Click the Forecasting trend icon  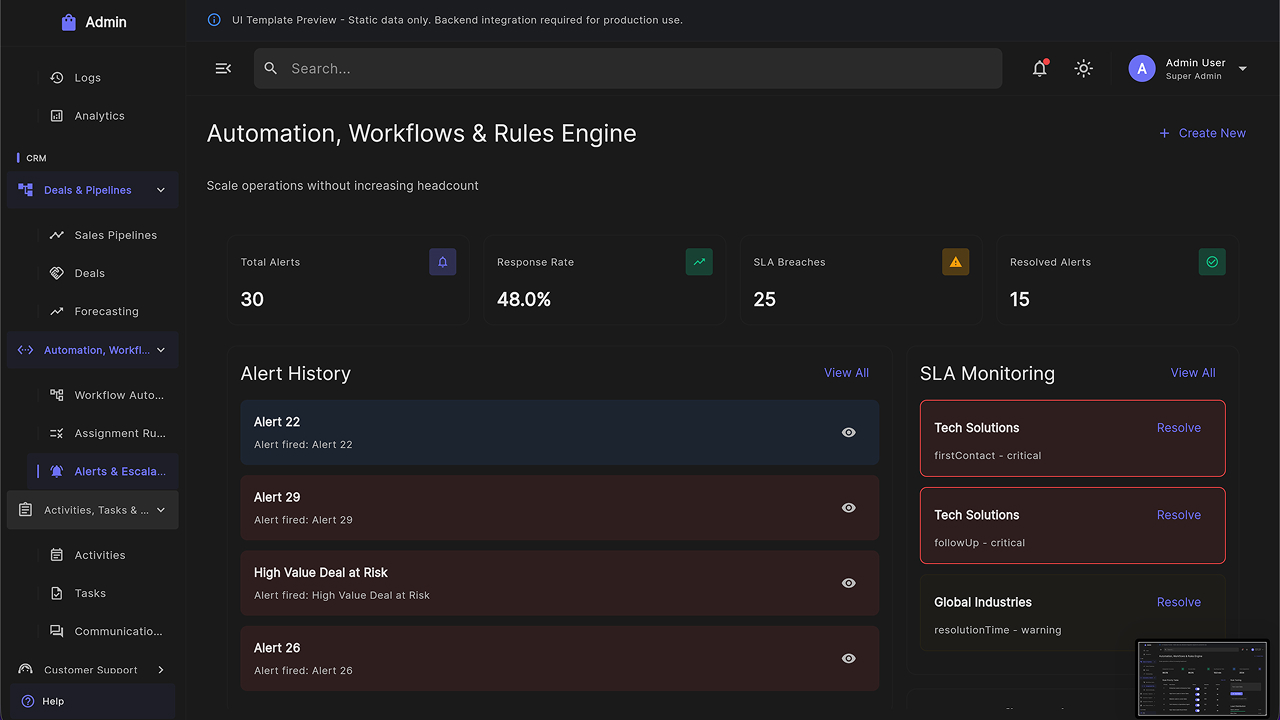57,311
